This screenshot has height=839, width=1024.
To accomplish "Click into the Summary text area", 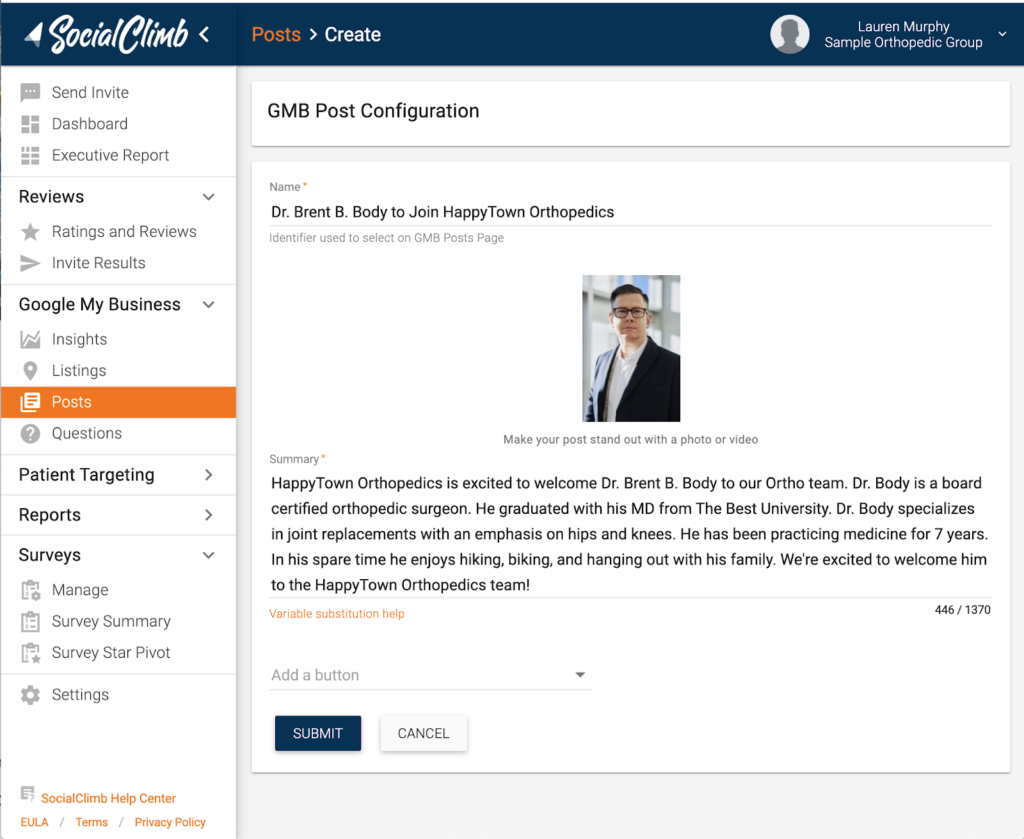I will pyautogui.click(x=631, y=534).
